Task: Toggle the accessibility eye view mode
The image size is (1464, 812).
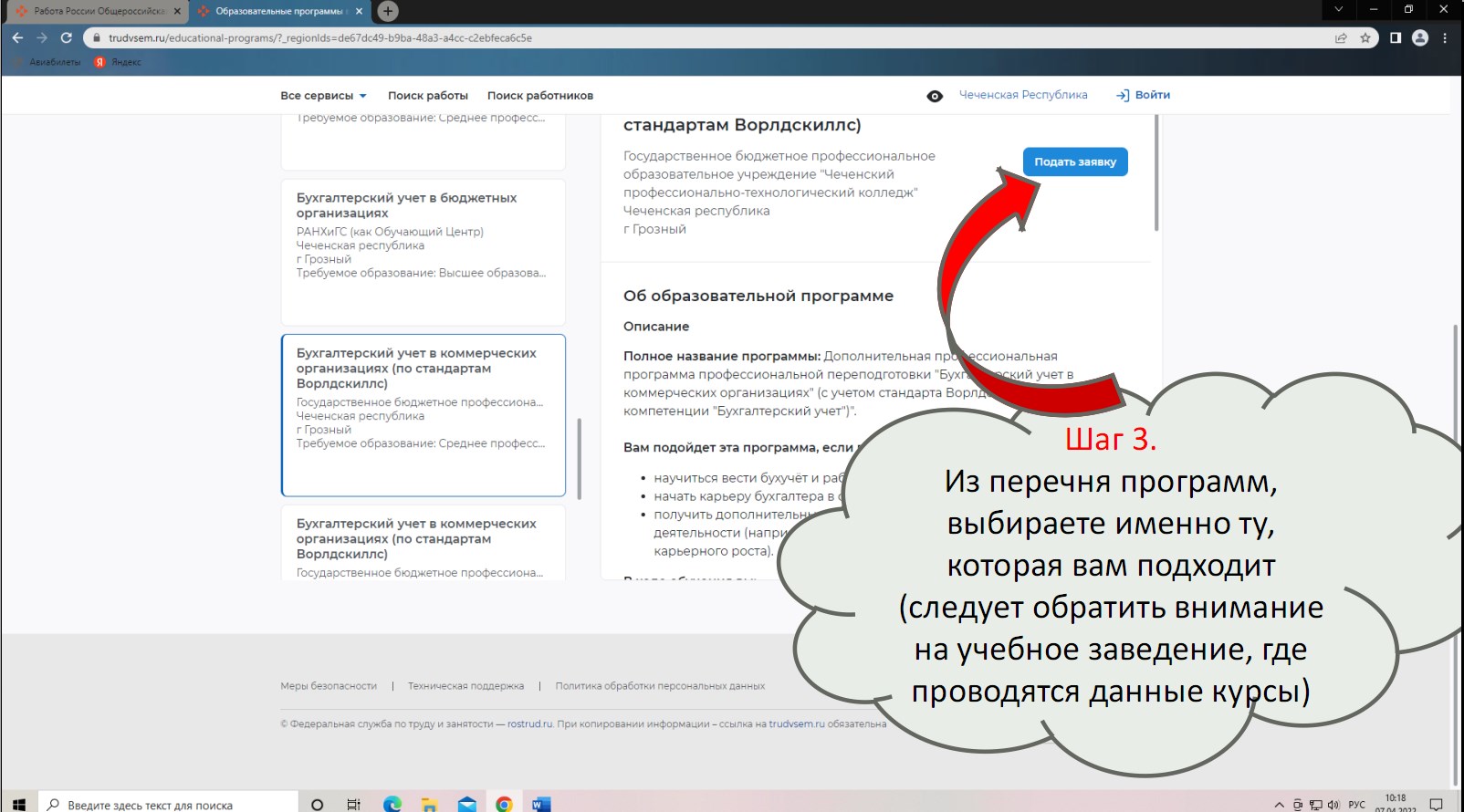Action: coord(935,96)
